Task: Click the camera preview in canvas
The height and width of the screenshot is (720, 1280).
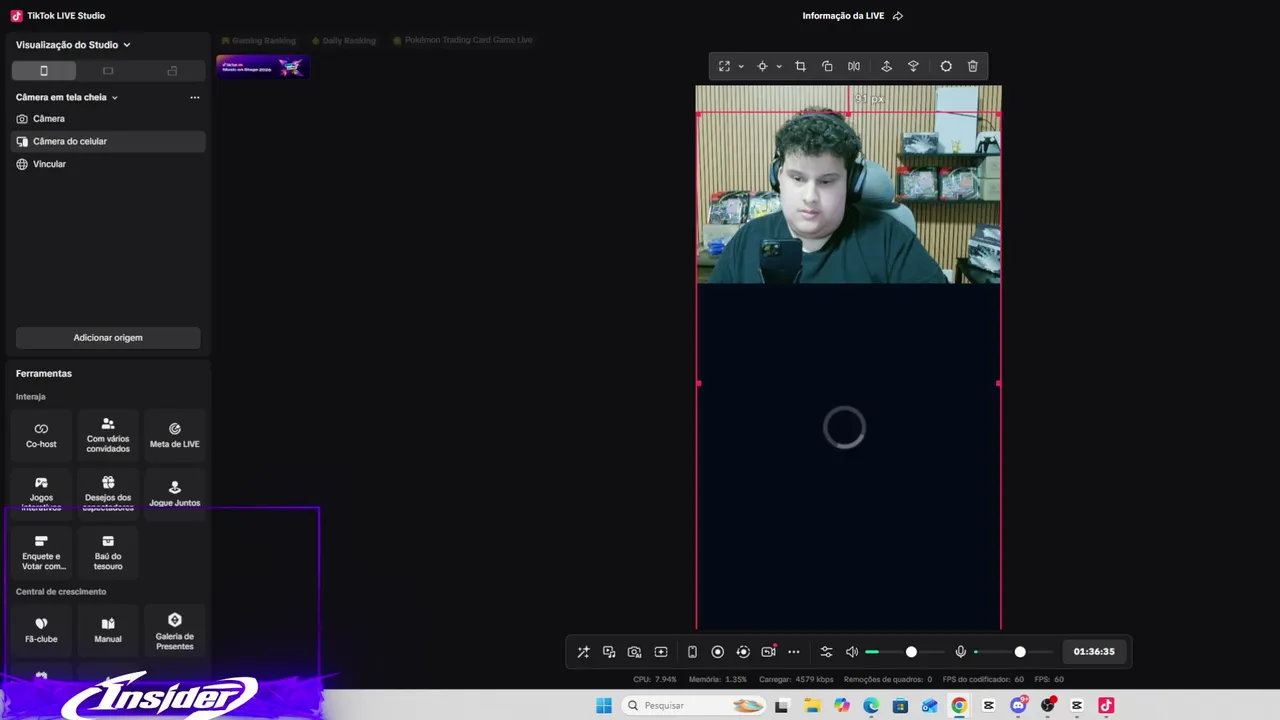Action: tap(848, 185)
